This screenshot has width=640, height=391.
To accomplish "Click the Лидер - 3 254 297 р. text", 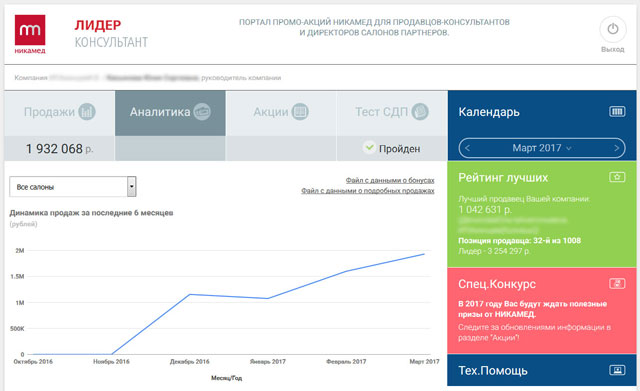I will (x=494, y=251).
